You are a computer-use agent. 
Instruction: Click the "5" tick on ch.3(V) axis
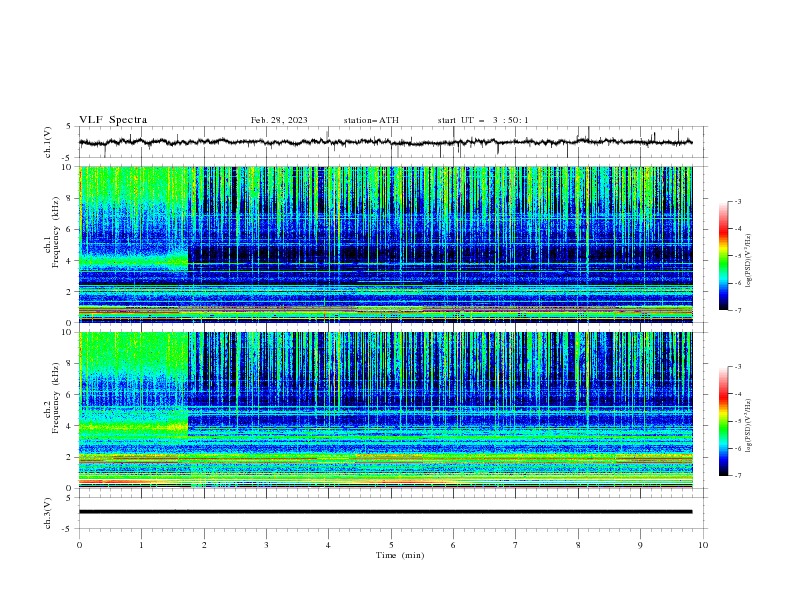69,498
